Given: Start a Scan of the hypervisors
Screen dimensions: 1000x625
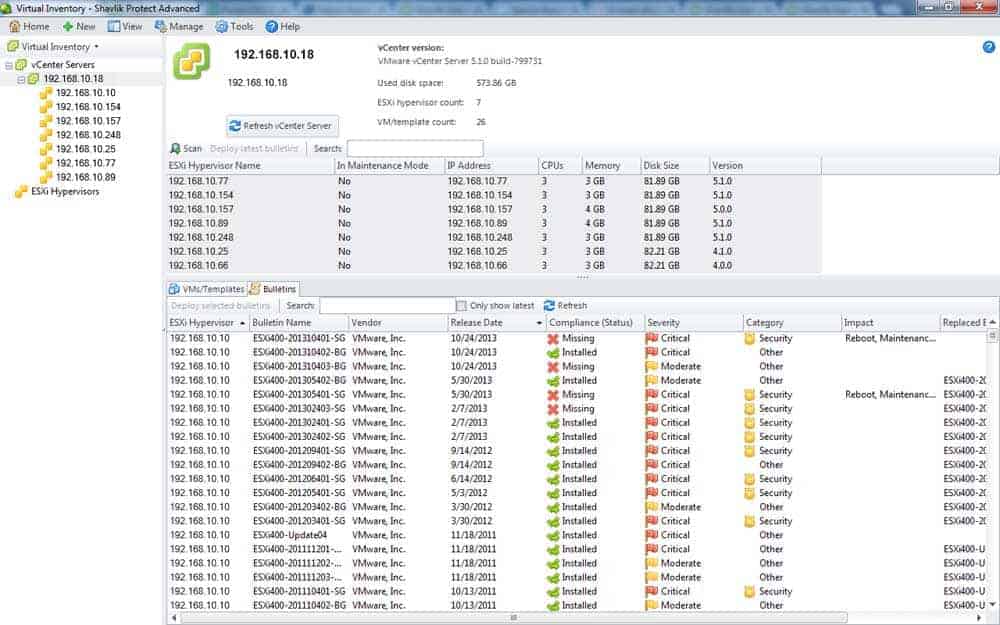Looking at the screenshot, I should click(x=186, y=149).
